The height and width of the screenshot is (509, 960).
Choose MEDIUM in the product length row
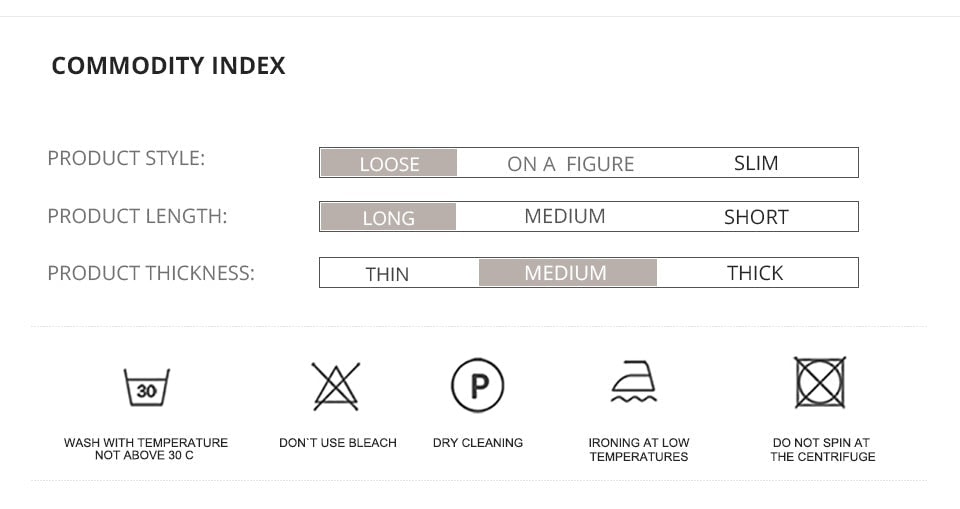click(x=565, y=216)
